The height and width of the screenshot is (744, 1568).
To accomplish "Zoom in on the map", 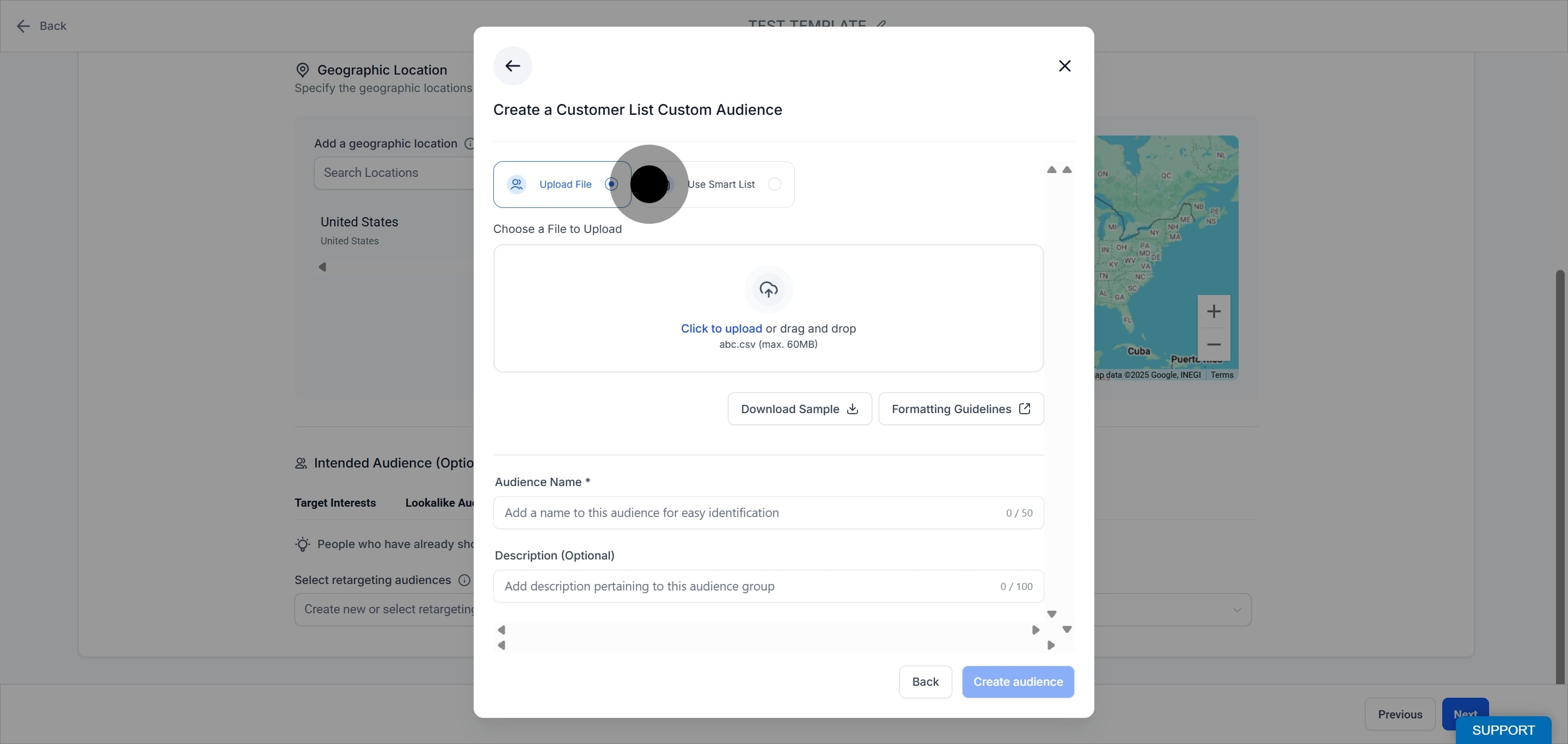I will 1214,311.
